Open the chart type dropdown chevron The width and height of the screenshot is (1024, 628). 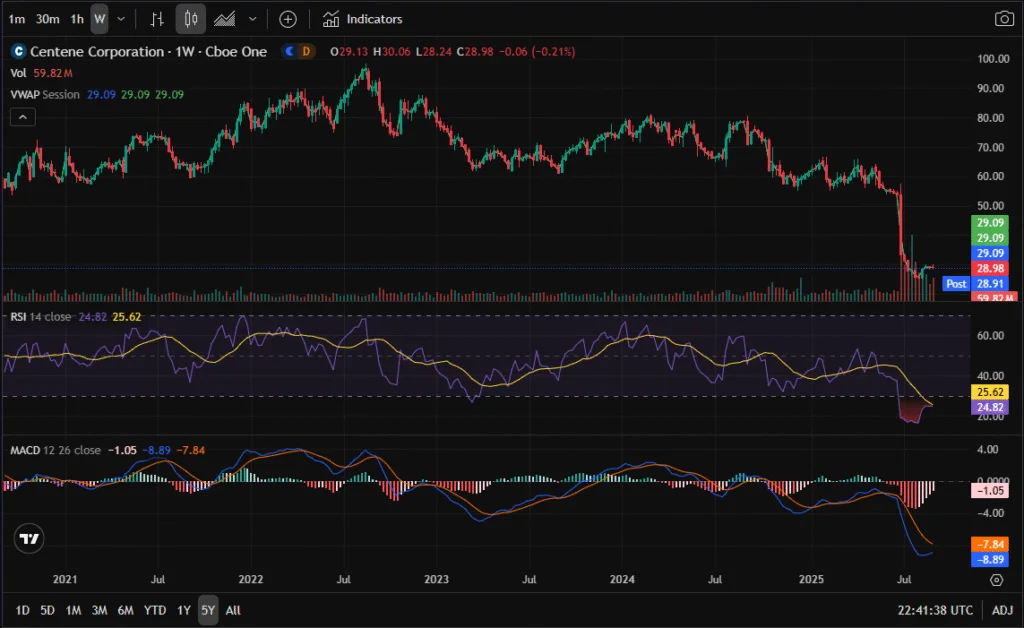tap(252, 19)
